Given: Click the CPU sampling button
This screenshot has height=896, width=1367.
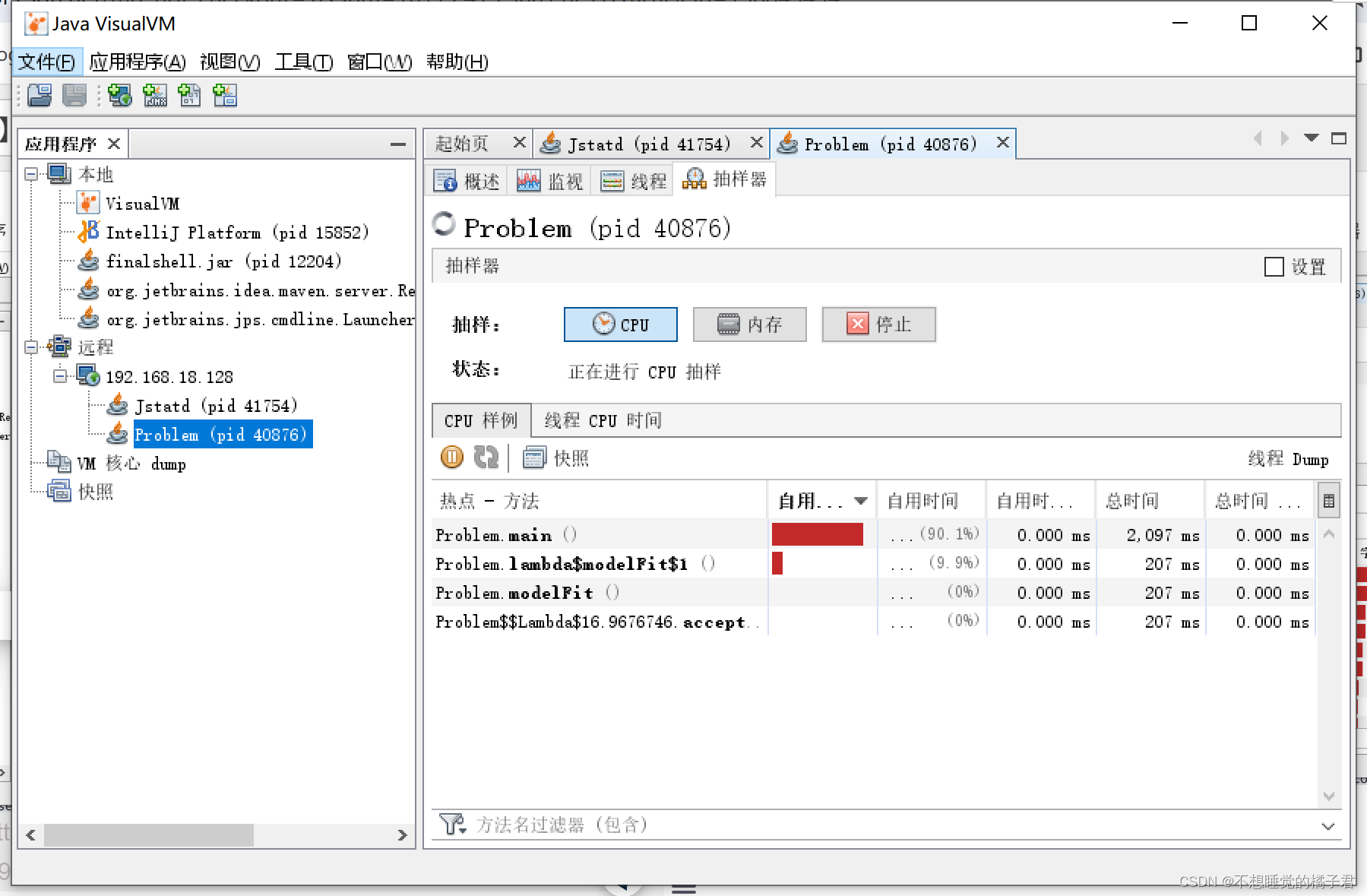Looking at the screenshot, I should (x=620, y=325).
